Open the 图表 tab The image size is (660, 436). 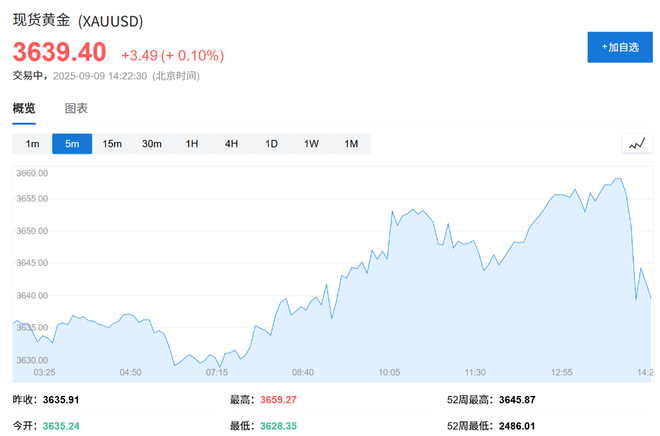76,108
